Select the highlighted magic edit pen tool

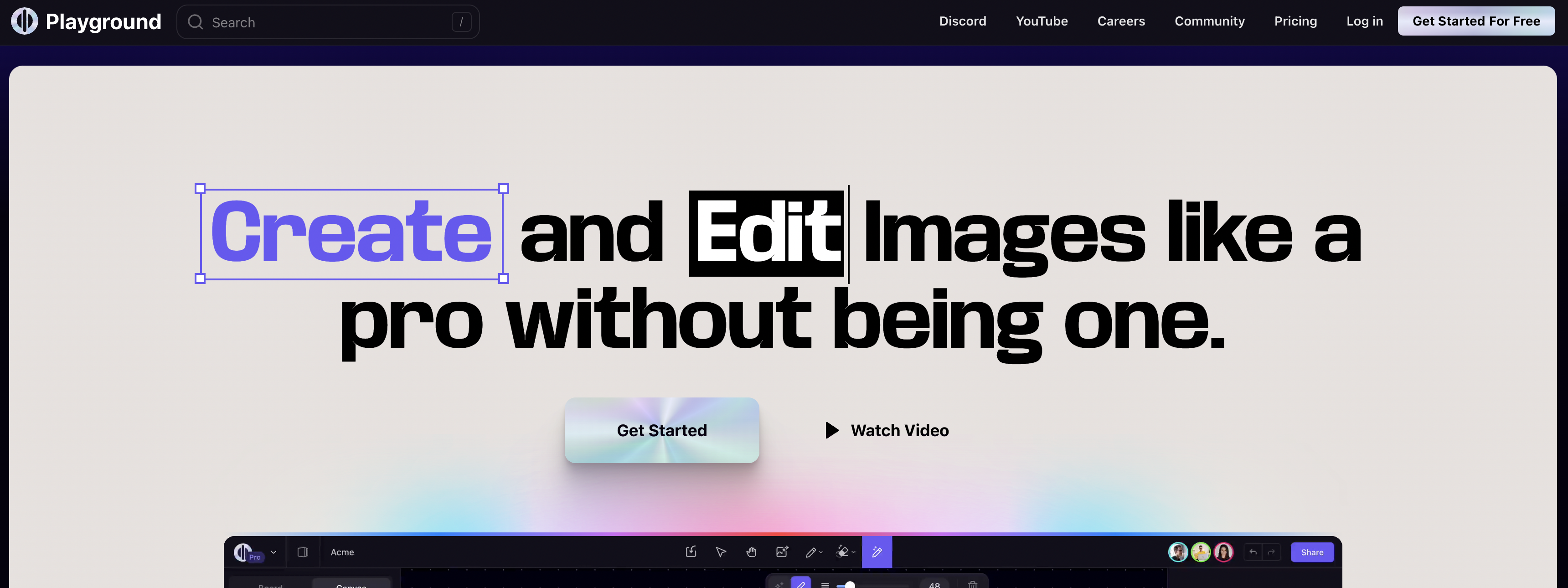pyautogui.click(x=877, y=552)
